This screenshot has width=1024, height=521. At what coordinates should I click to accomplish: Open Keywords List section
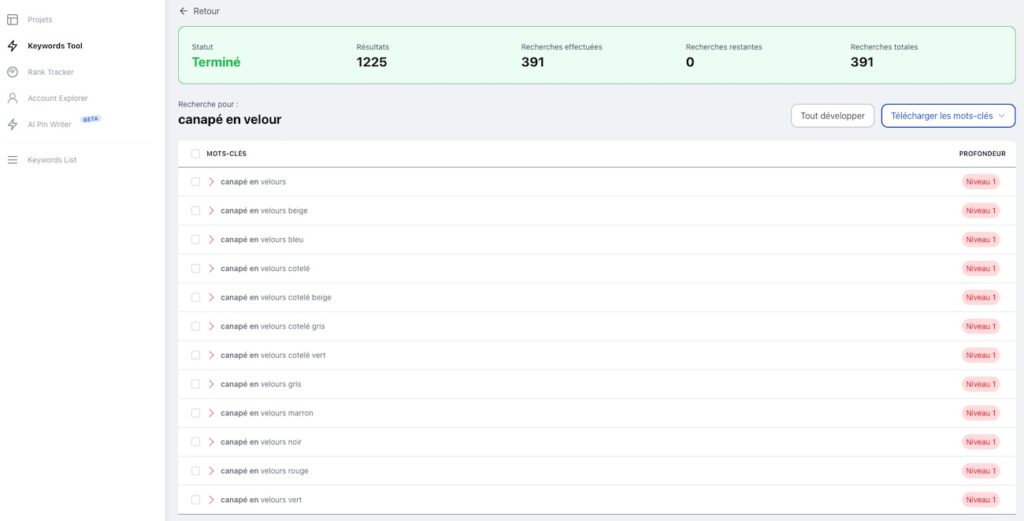[x=52, y=160]
